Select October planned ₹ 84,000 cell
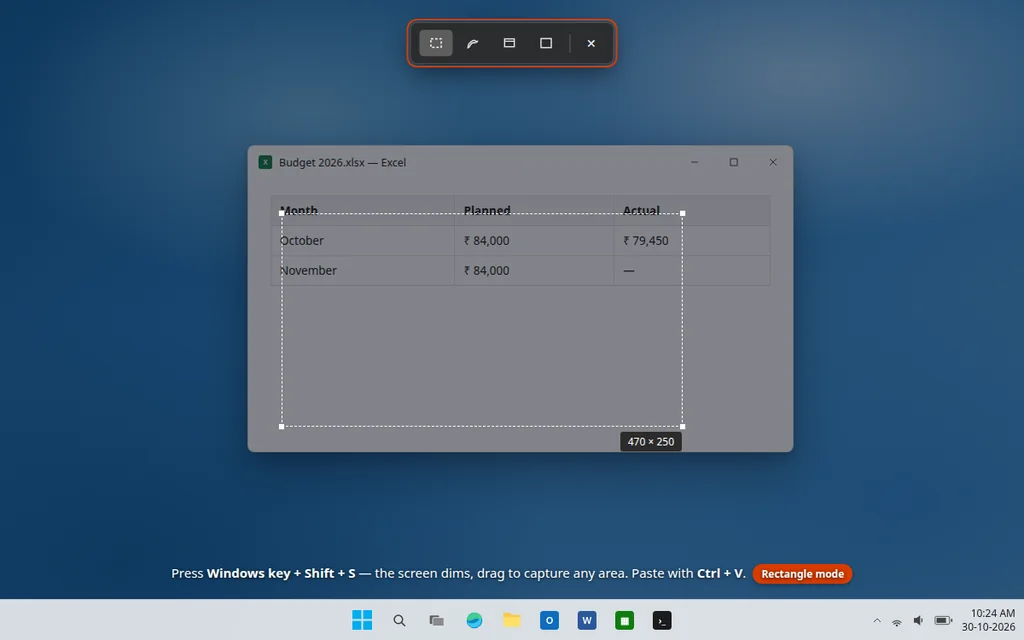The image size is (1024, 640). [534, 240]
